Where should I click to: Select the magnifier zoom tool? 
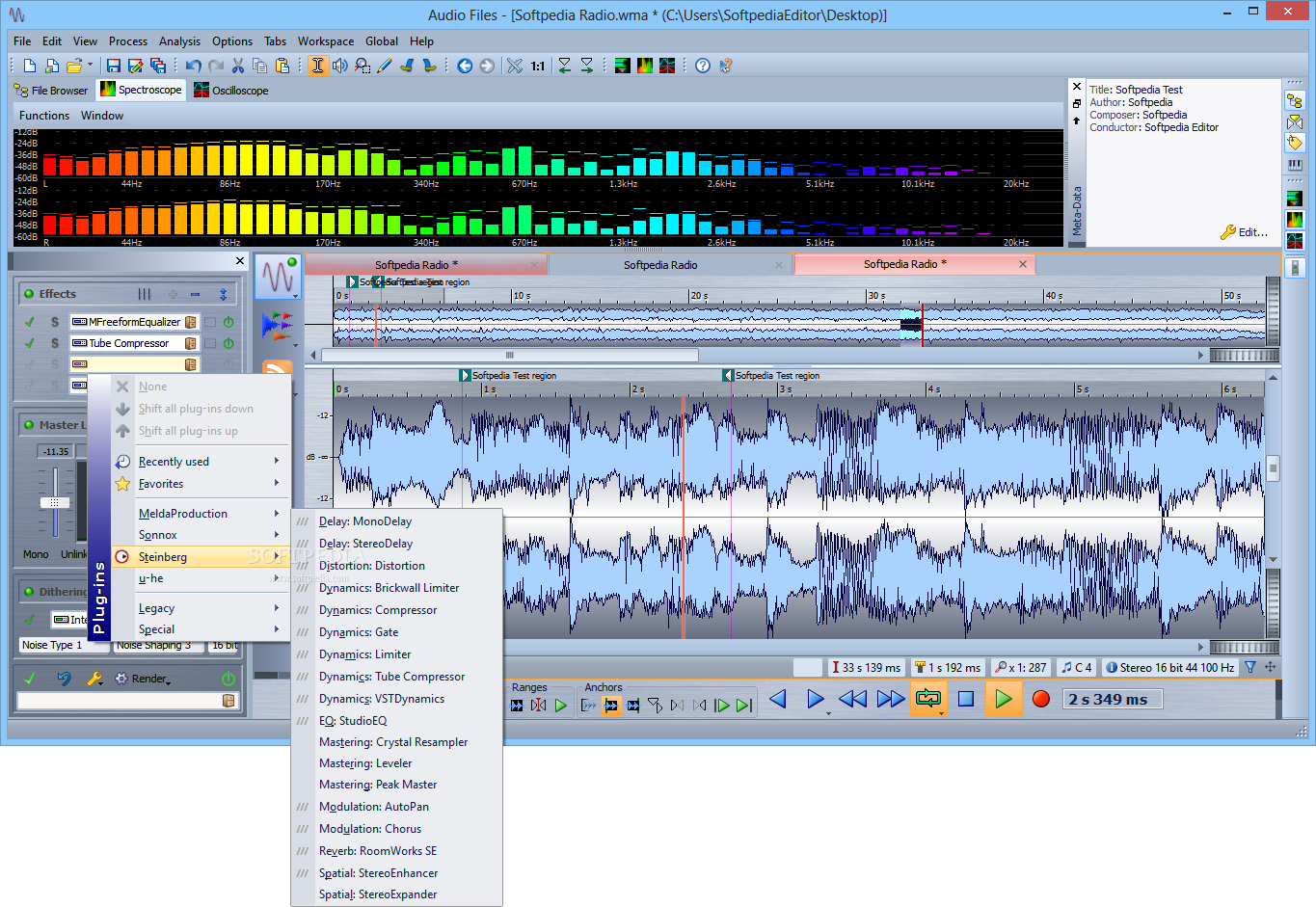[x=363, y=66]
